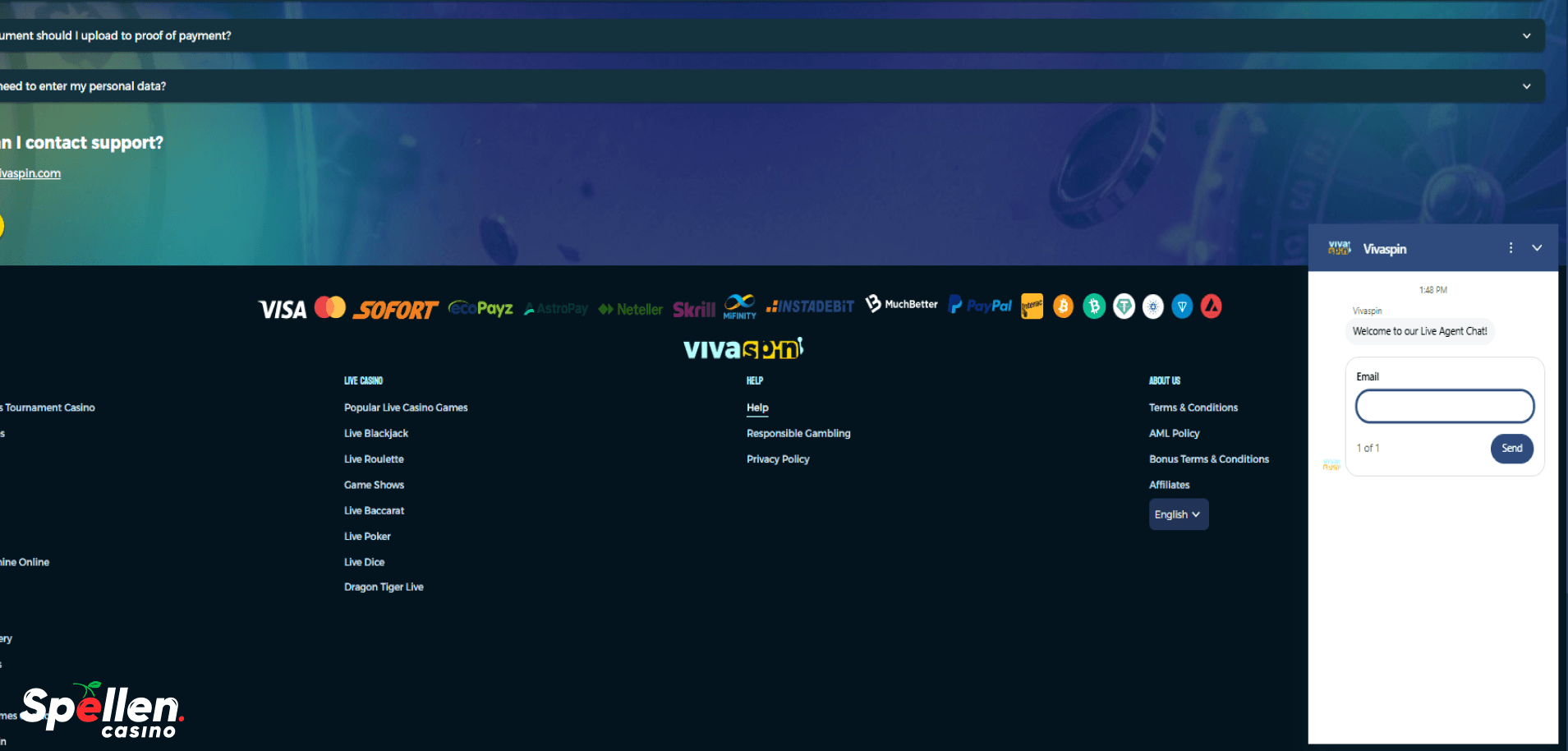Viewport: 1568px width, 751px height.
Task: Click the ABOUT US footer heading
Action: pos(1165,380)
